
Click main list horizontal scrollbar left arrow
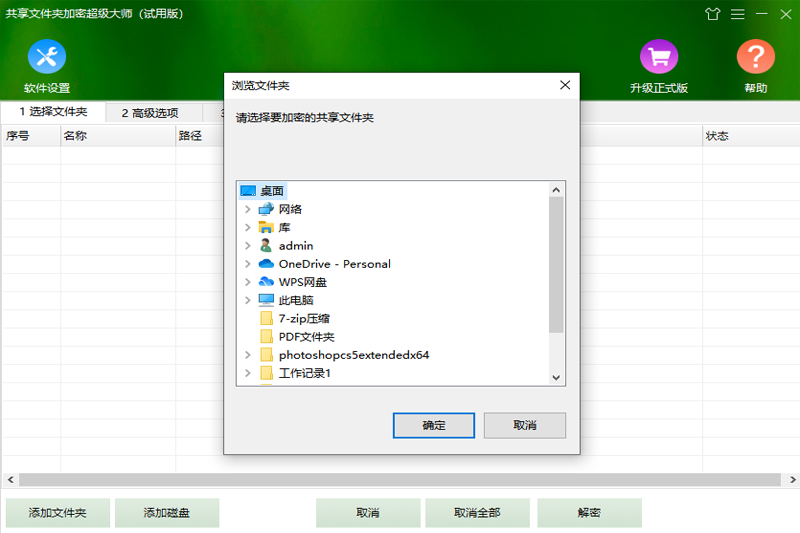click(10, 479)
